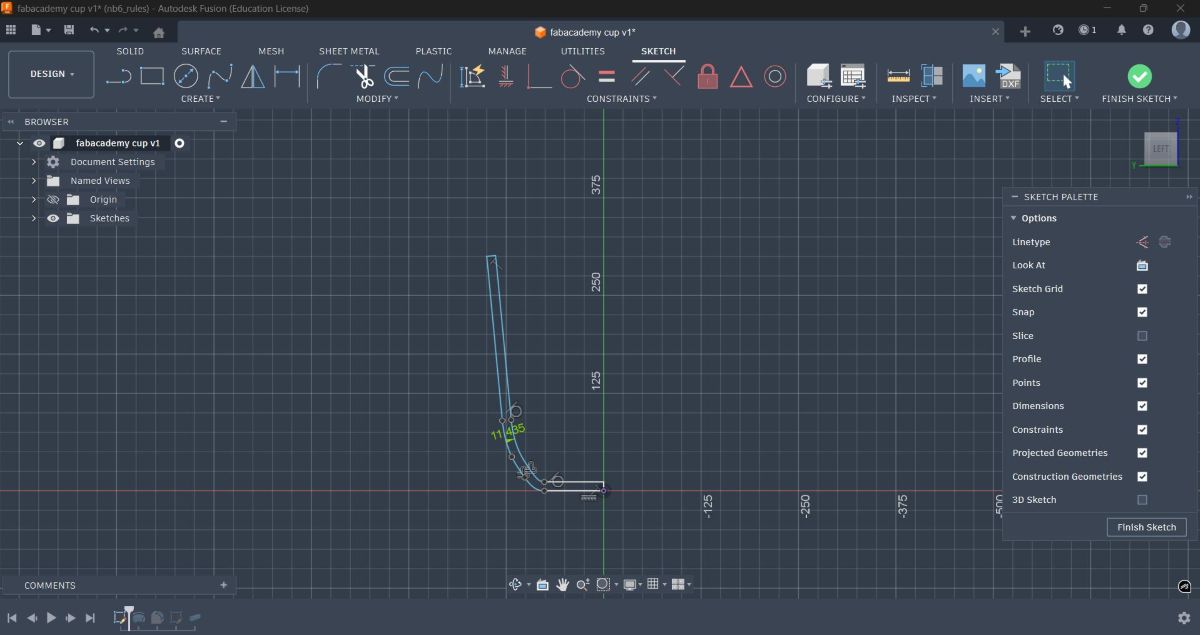
Task: Select the Fit Point Spline tool
Action: pyautogui.click(x=219, y=76)
